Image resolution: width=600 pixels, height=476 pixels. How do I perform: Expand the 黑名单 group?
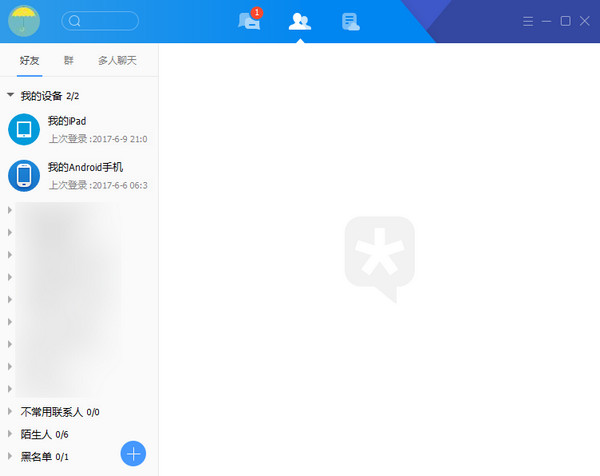[x=10, y=457]
